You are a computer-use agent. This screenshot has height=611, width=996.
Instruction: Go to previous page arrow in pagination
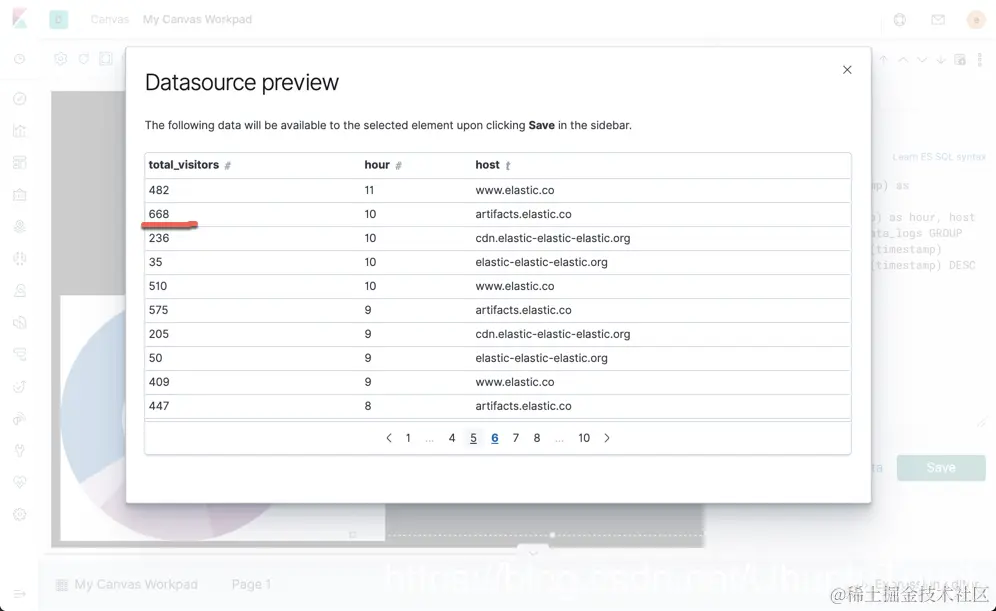click(x=389, y=438)
